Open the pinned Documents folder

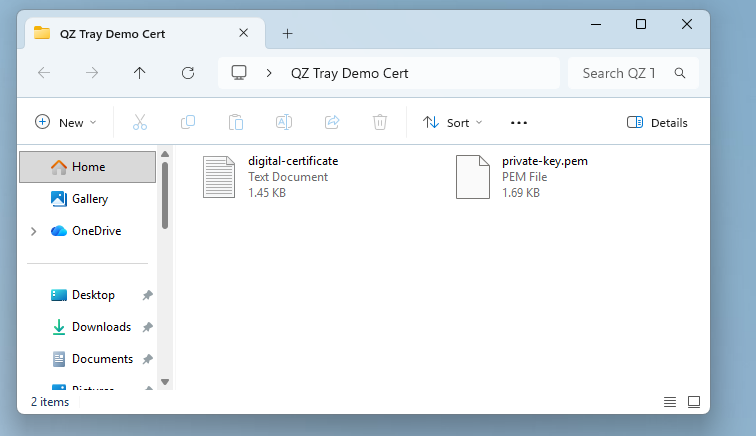(102, 359)
